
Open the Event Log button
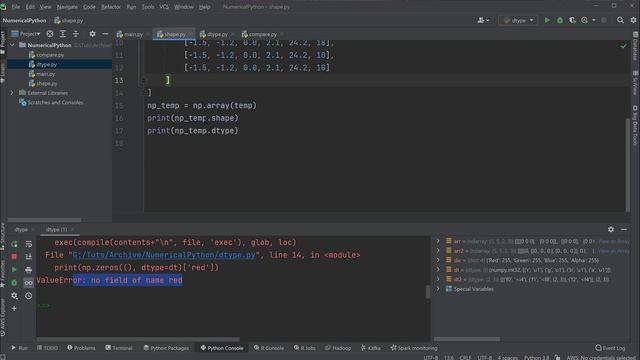(x=610, y=348)
